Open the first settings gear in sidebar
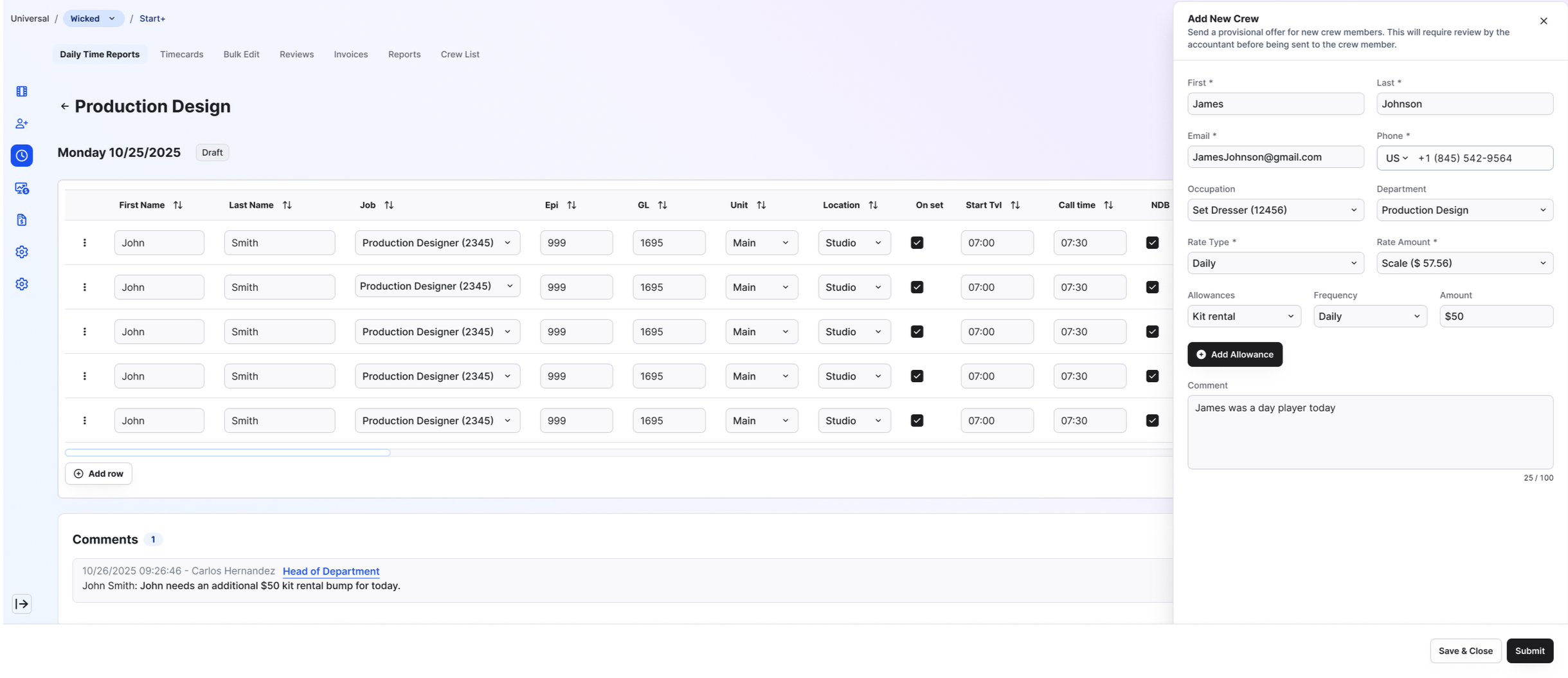The height and width of the screenshot is (678, 1568). 21,252
